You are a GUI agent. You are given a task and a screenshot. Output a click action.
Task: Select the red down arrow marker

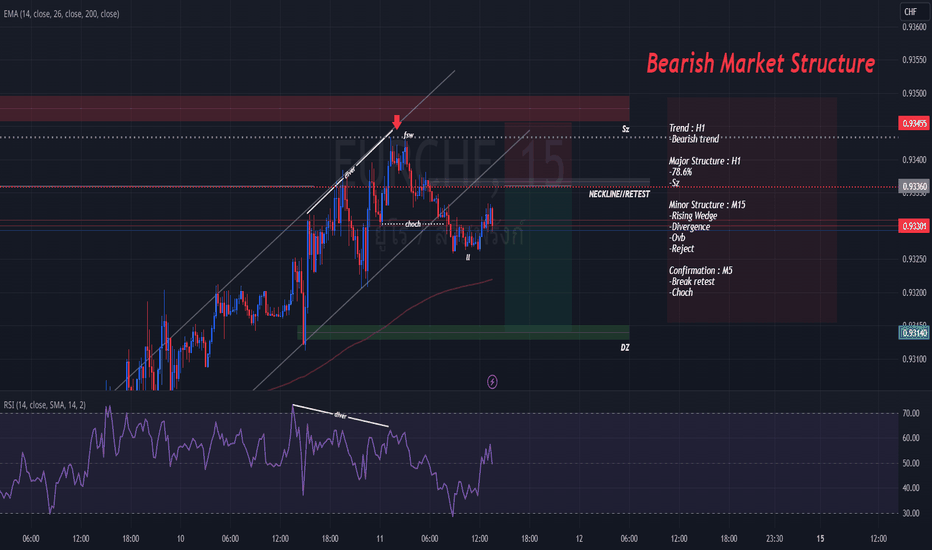tap(397, 122)
